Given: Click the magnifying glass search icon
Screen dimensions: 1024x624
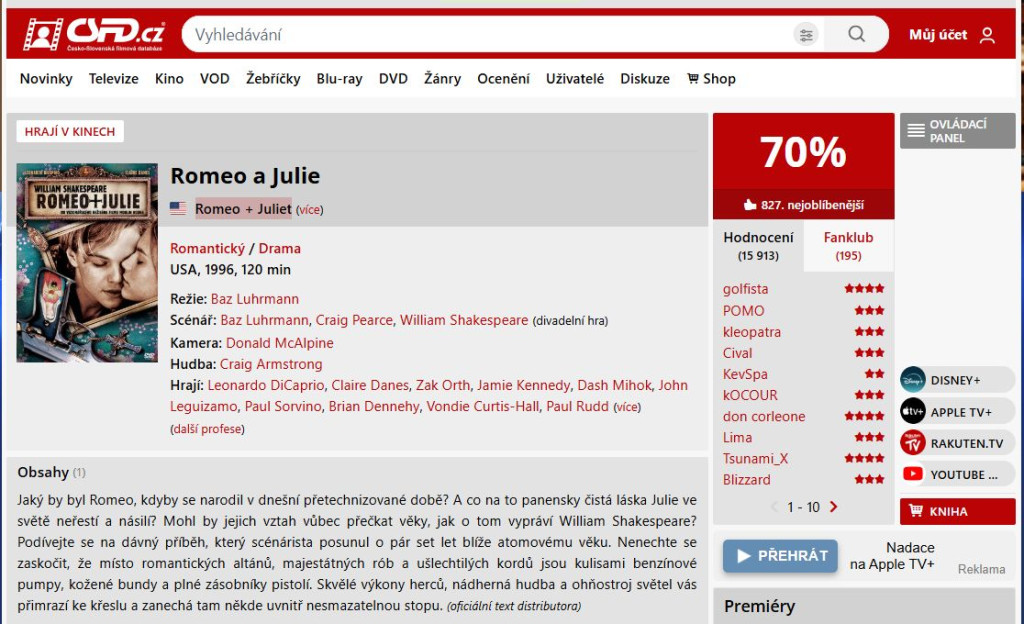Looking at the screenshot, I should 855,33.
